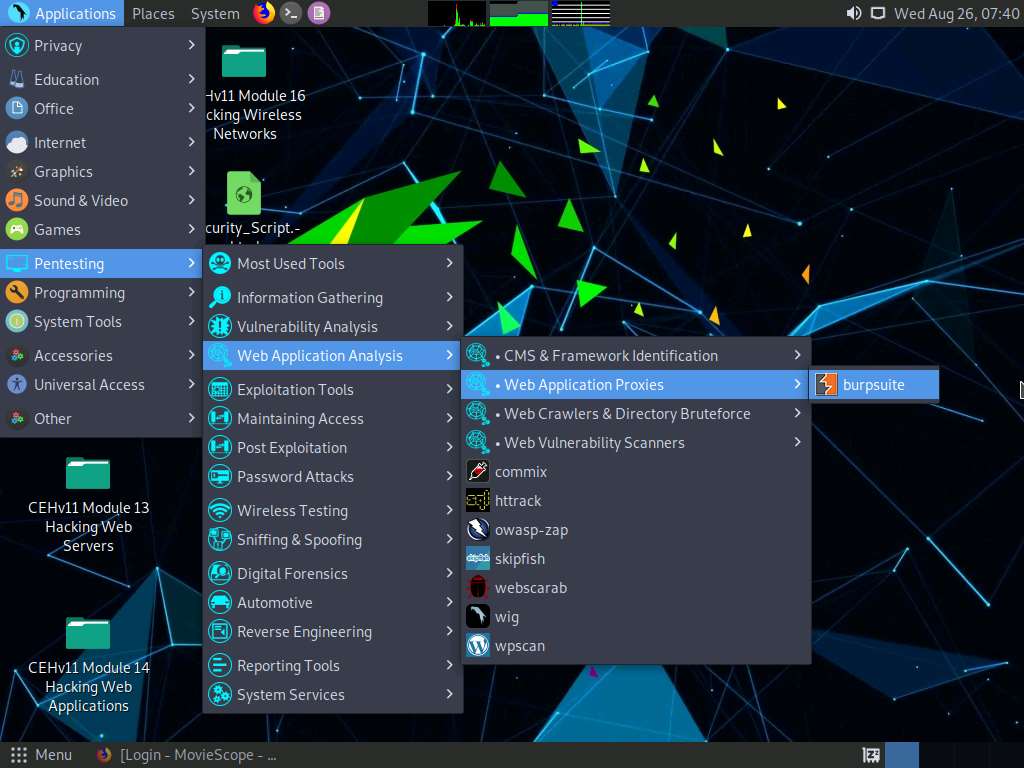Open the terminal from the top panel
This screenshot has width=1024, height=768.
pos(290,13)
